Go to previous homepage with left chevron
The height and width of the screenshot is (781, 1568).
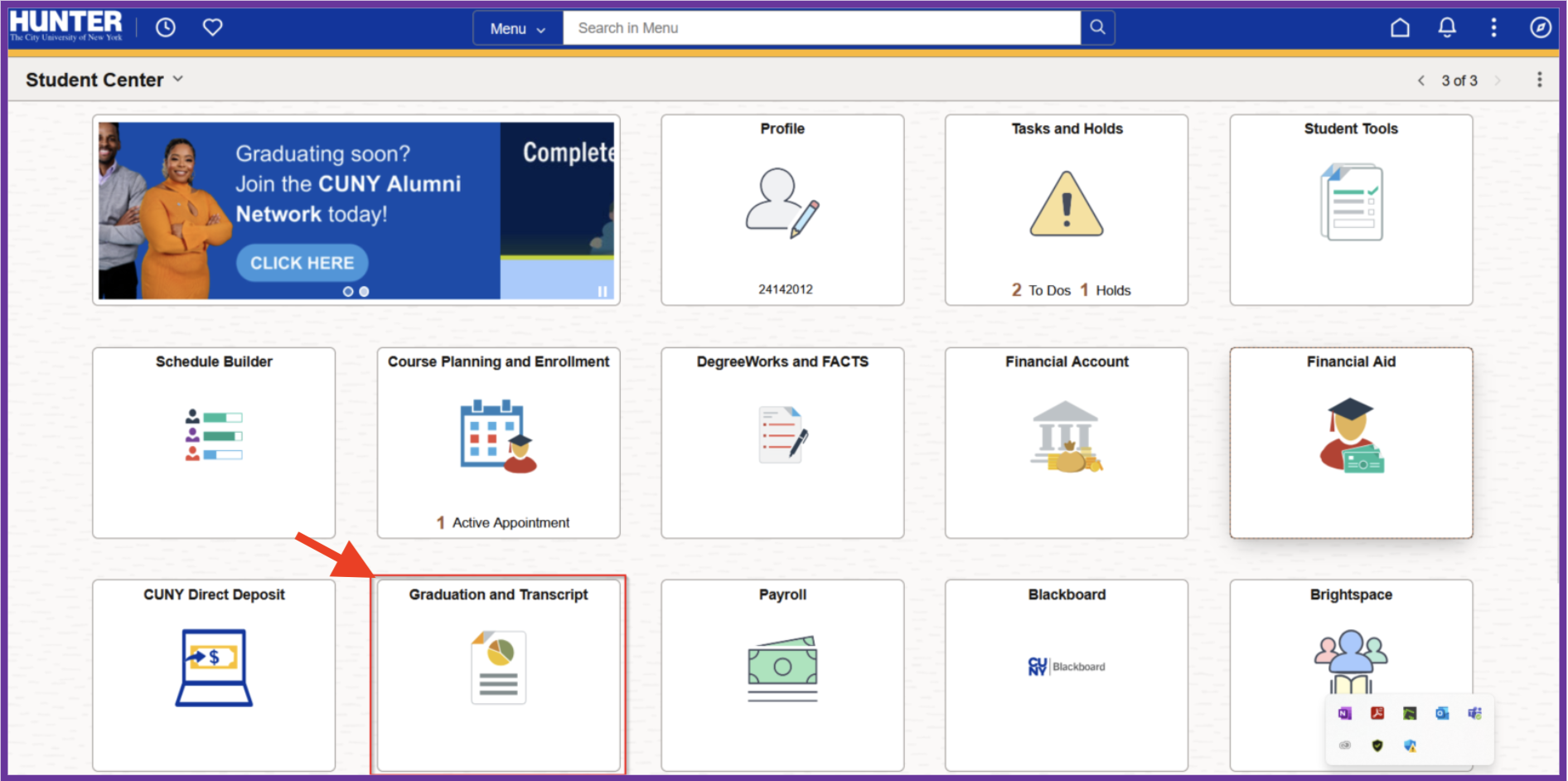[1421, 80]
